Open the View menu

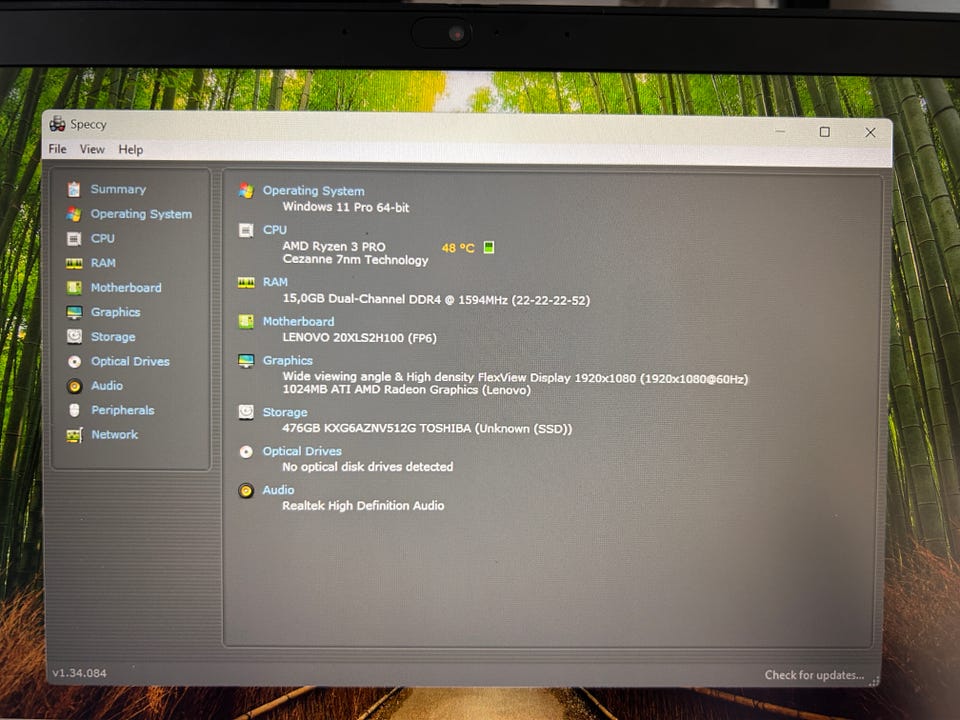(x=92, y=149)
